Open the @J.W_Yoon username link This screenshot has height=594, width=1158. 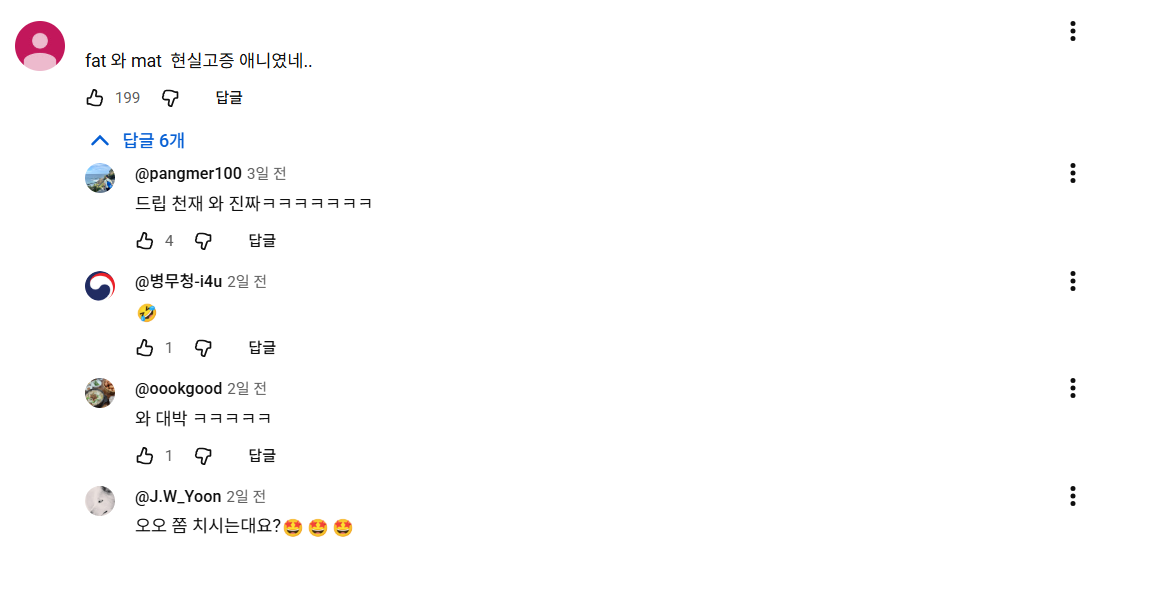coord(178,496)
